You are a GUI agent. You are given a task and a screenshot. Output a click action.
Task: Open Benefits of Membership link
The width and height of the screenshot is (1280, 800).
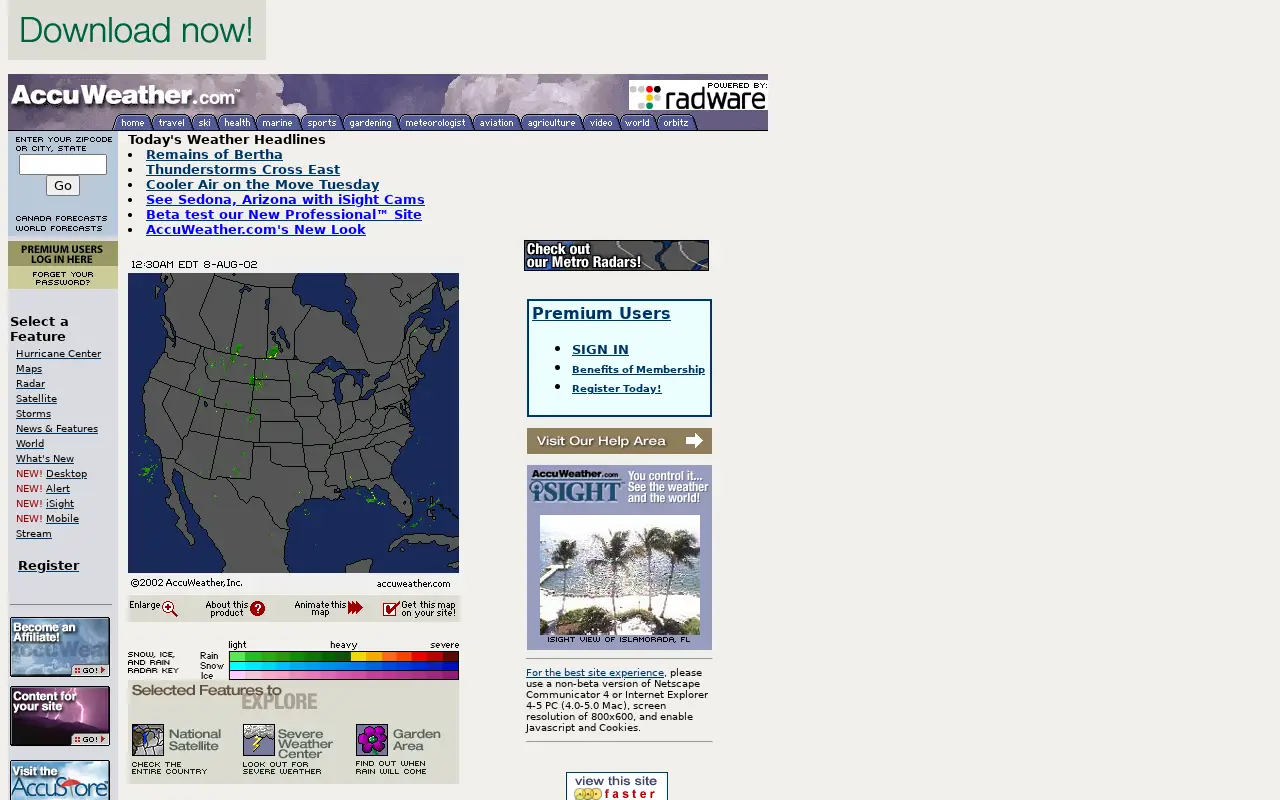638,369
